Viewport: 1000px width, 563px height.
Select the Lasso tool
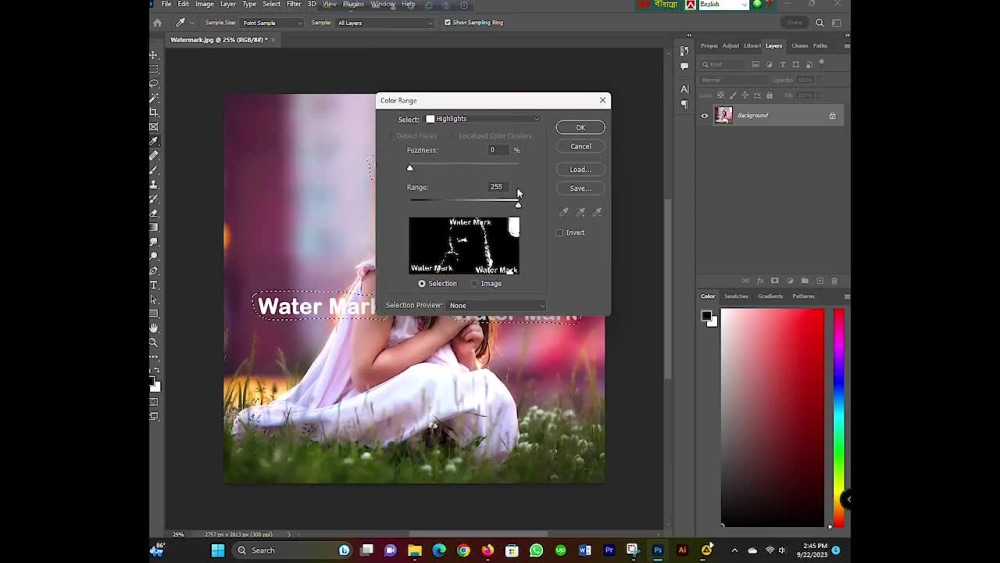pos(154,84)
